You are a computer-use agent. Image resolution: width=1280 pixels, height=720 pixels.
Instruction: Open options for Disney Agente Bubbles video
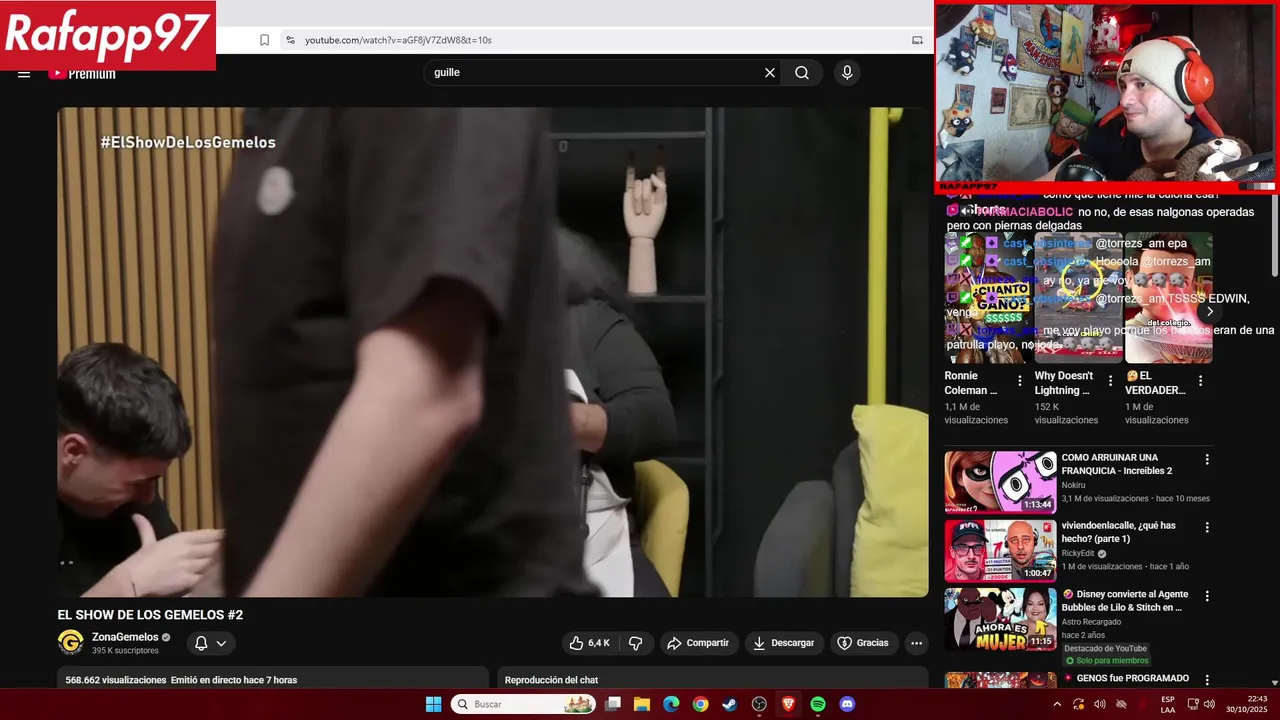(1207, 596)
